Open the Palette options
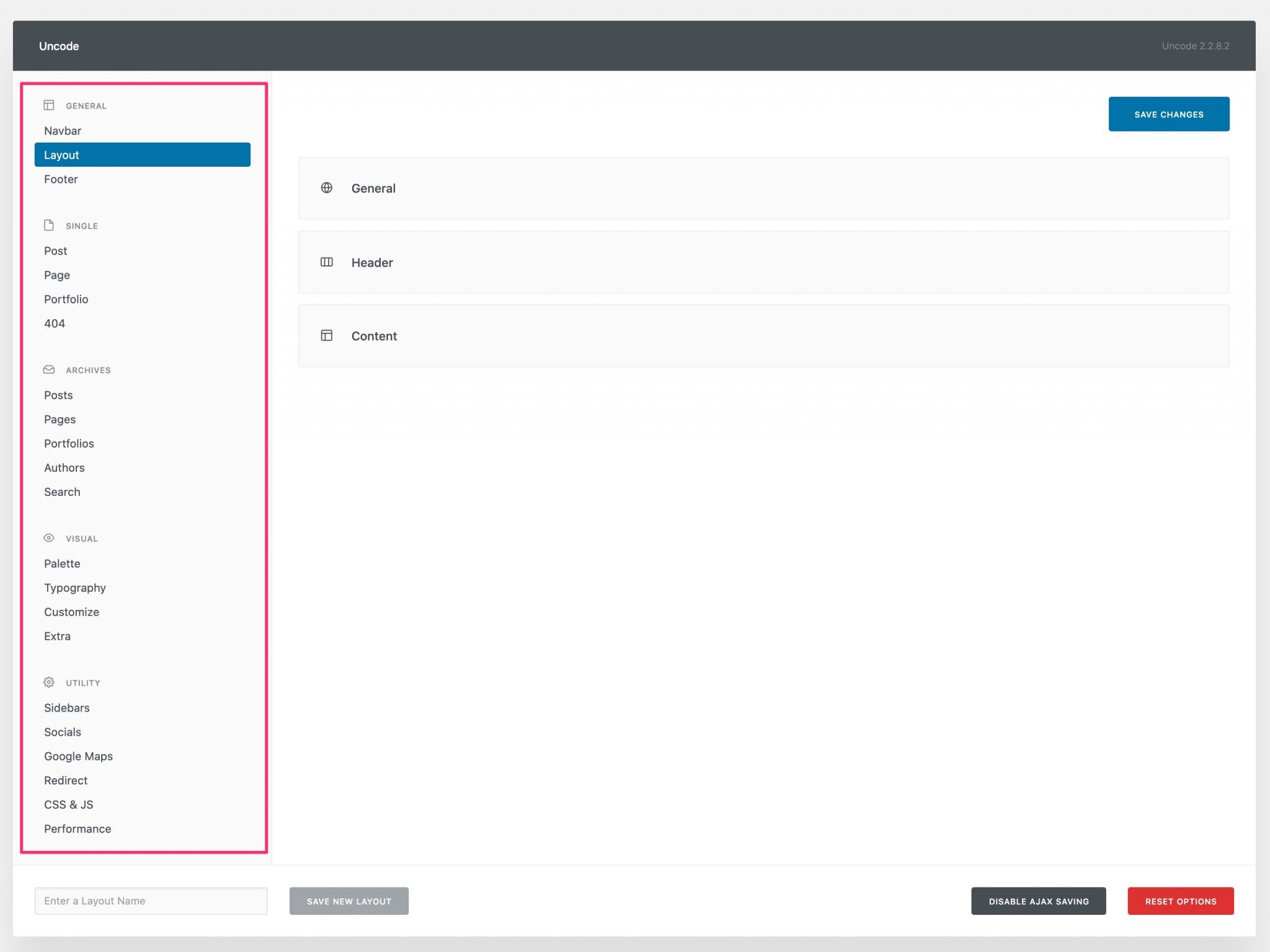This screenshot has height=952, width=1270. (x=62, y=563)
